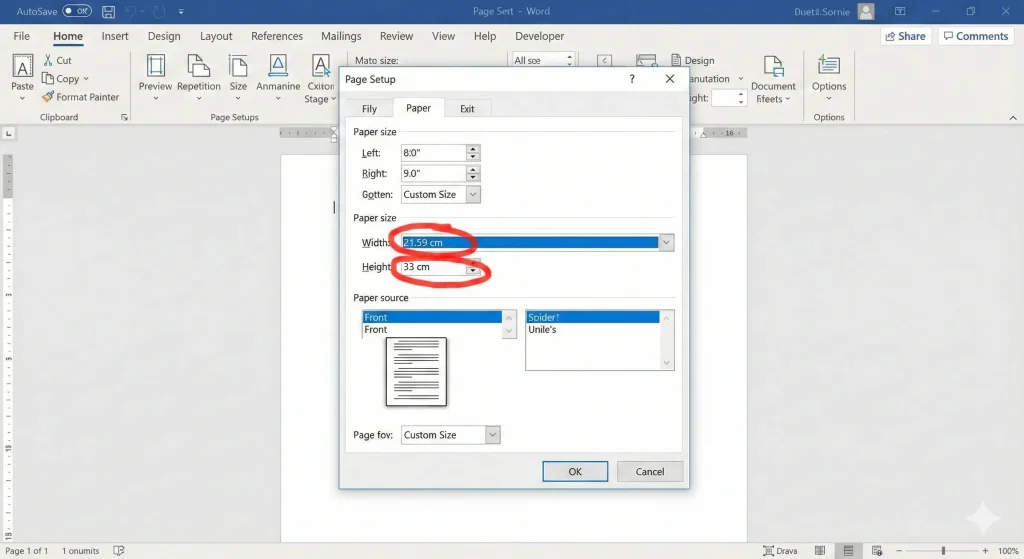
Task: Select the second Front list entry
Action: 432,329
